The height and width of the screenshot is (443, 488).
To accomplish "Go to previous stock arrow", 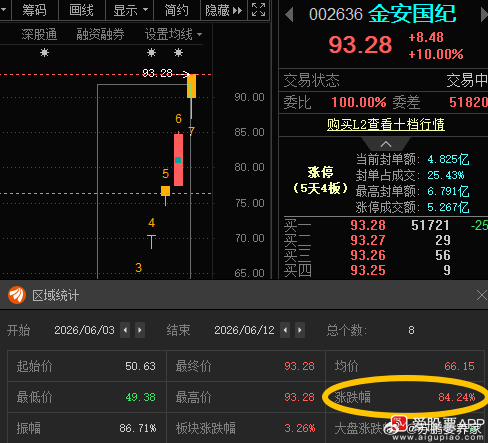I will coord(289,15).
